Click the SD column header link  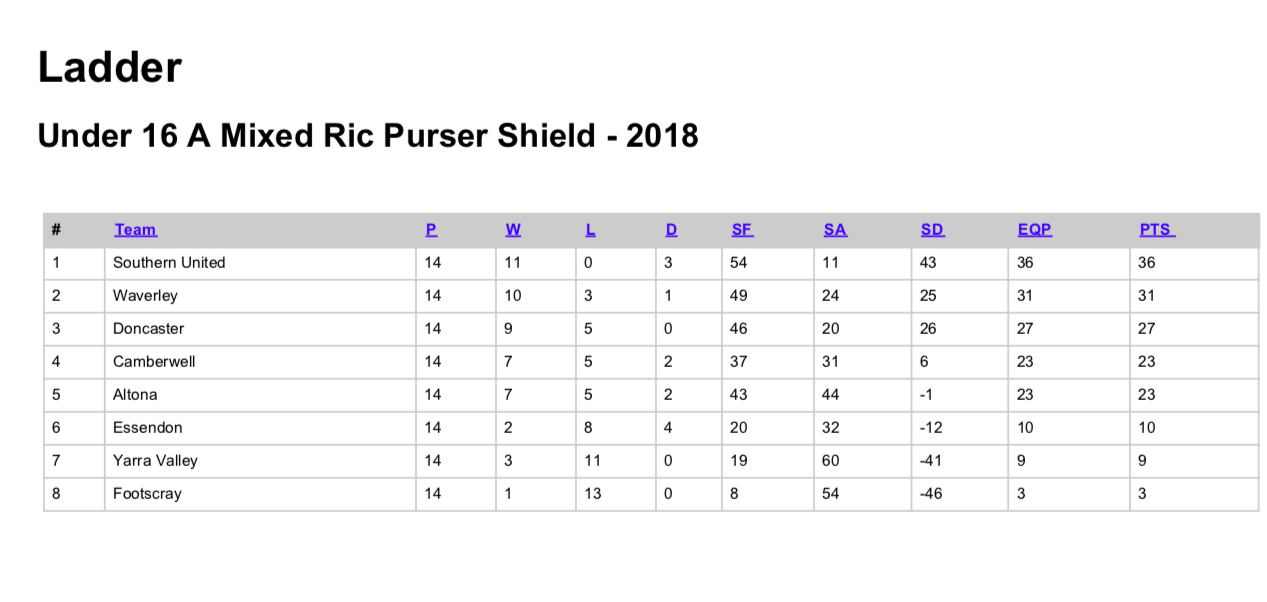tap(932, 230)
